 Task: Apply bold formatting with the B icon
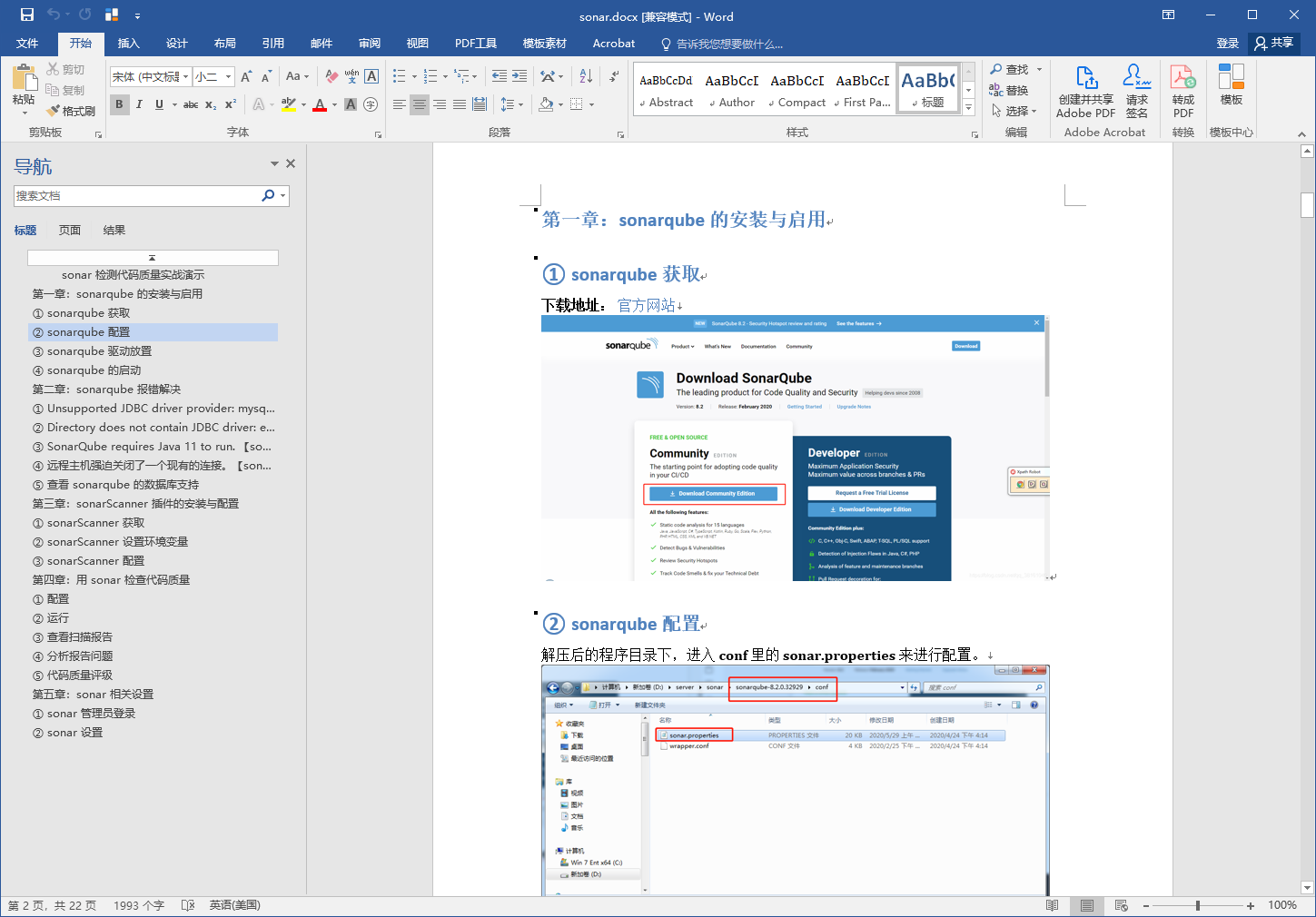click(119, 104)
